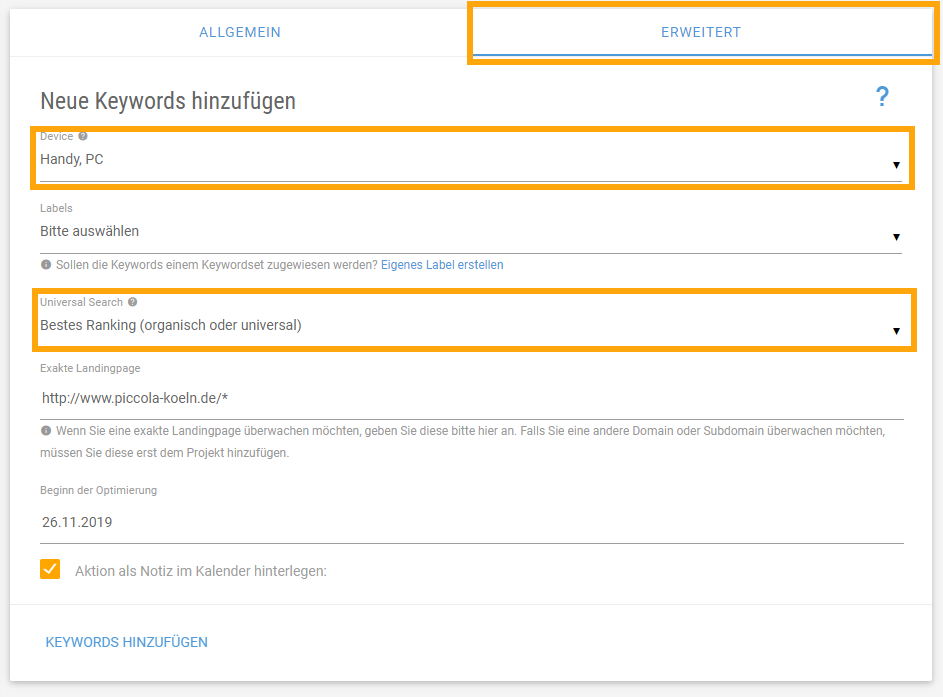Click the Aktion als Notiz im Kalender label
Screen dimensions: 943x697
pyautogui.click(x=201, y=571)
